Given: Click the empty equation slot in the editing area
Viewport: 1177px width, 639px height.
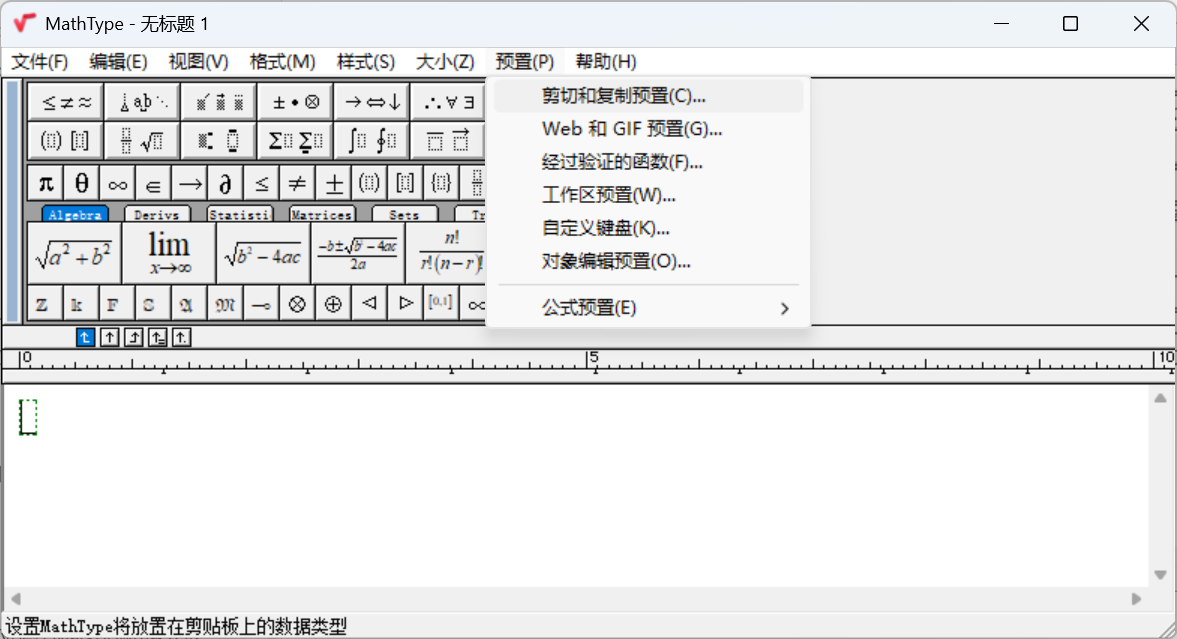Looking at the screenshot, I should click(x=28, y=417).
